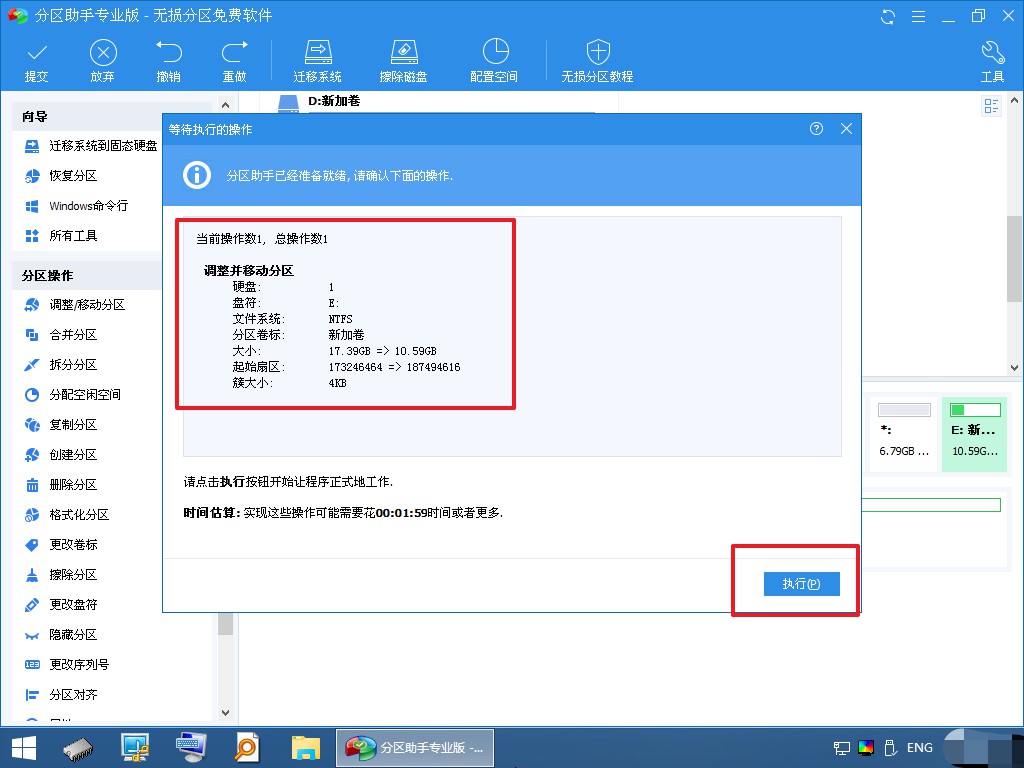Click ENG language indicator in tray
Screen dimensions: 1024x768
coord(920,748)
